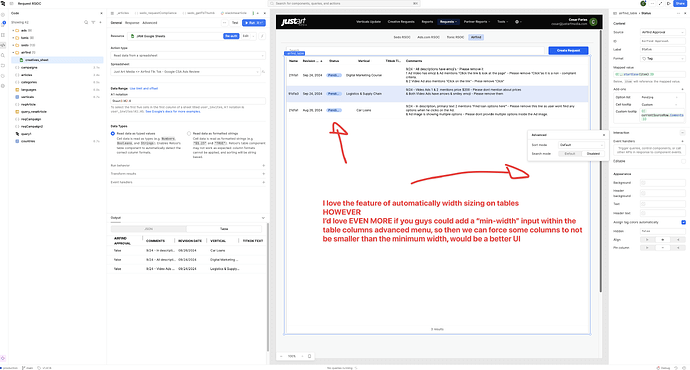
Task: Select Read data as typed values
Action: [113, 133]
